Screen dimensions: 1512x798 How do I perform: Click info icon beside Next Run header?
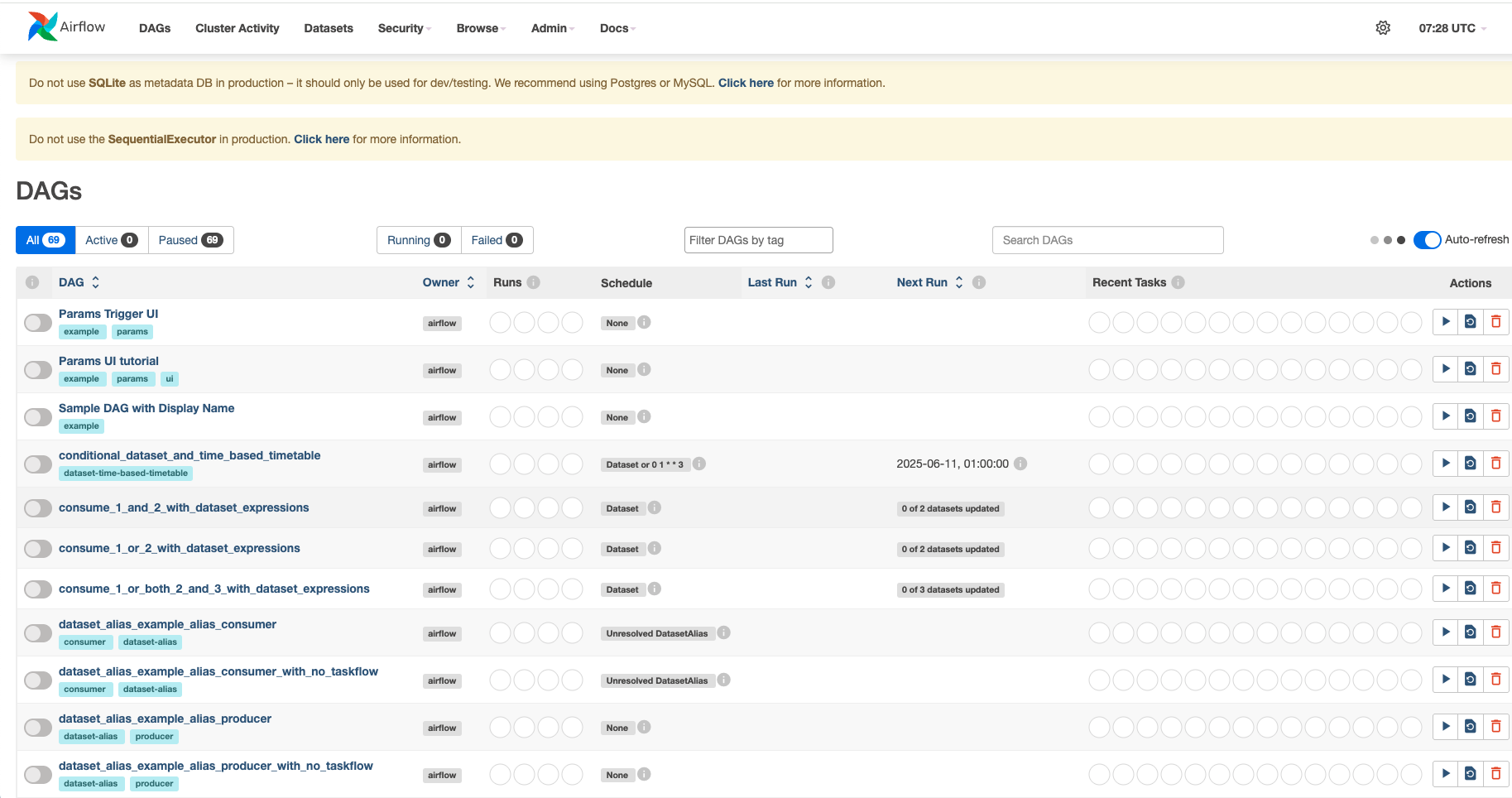(979, 282)
